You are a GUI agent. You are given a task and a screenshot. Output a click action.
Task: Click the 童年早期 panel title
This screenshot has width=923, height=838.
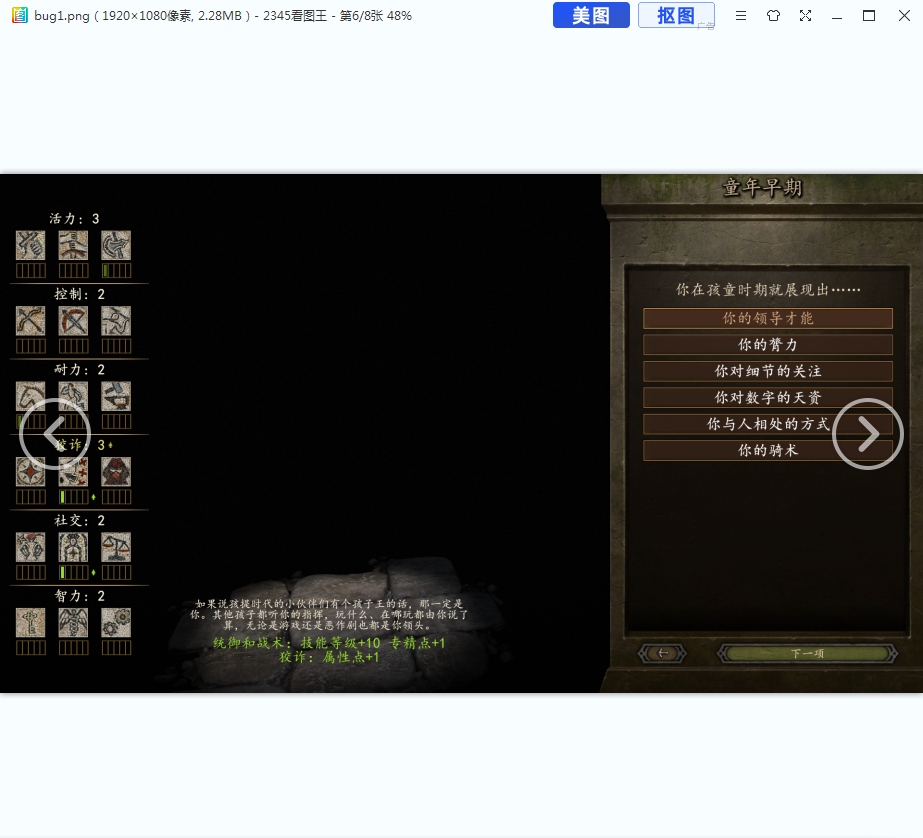point(762,188)
